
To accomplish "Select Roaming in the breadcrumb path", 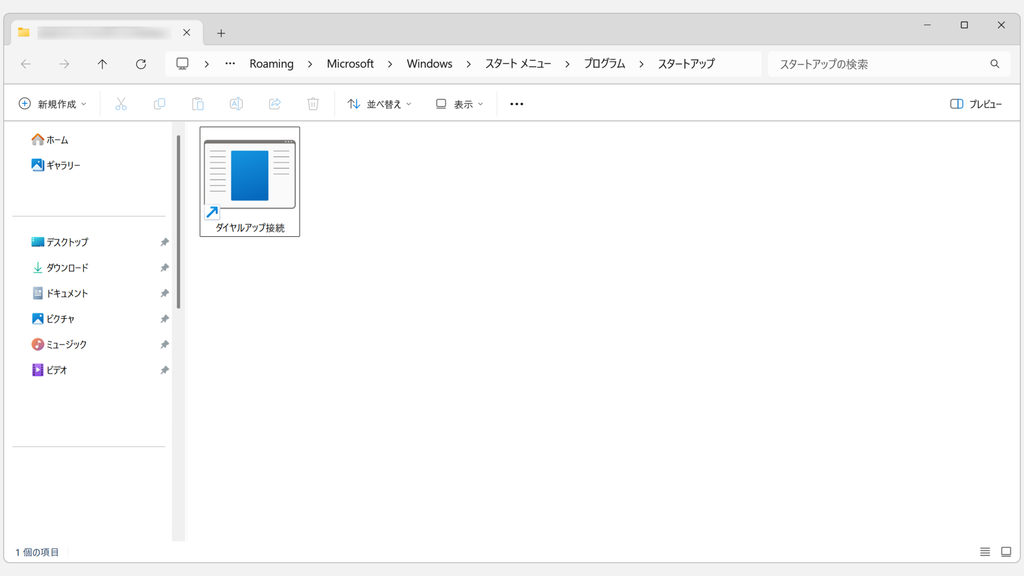I will tap(272, 64).
